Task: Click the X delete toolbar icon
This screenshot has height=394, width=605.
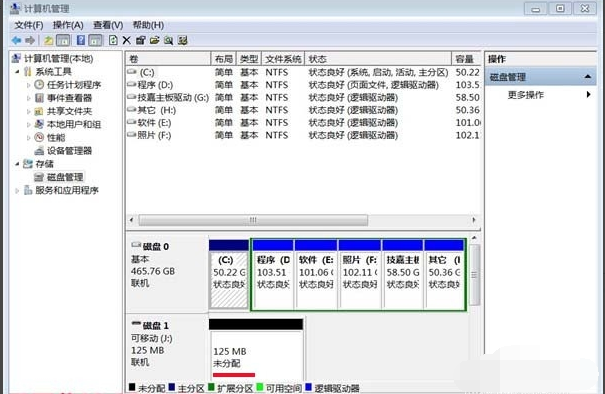Action: [x=127, y=40]
